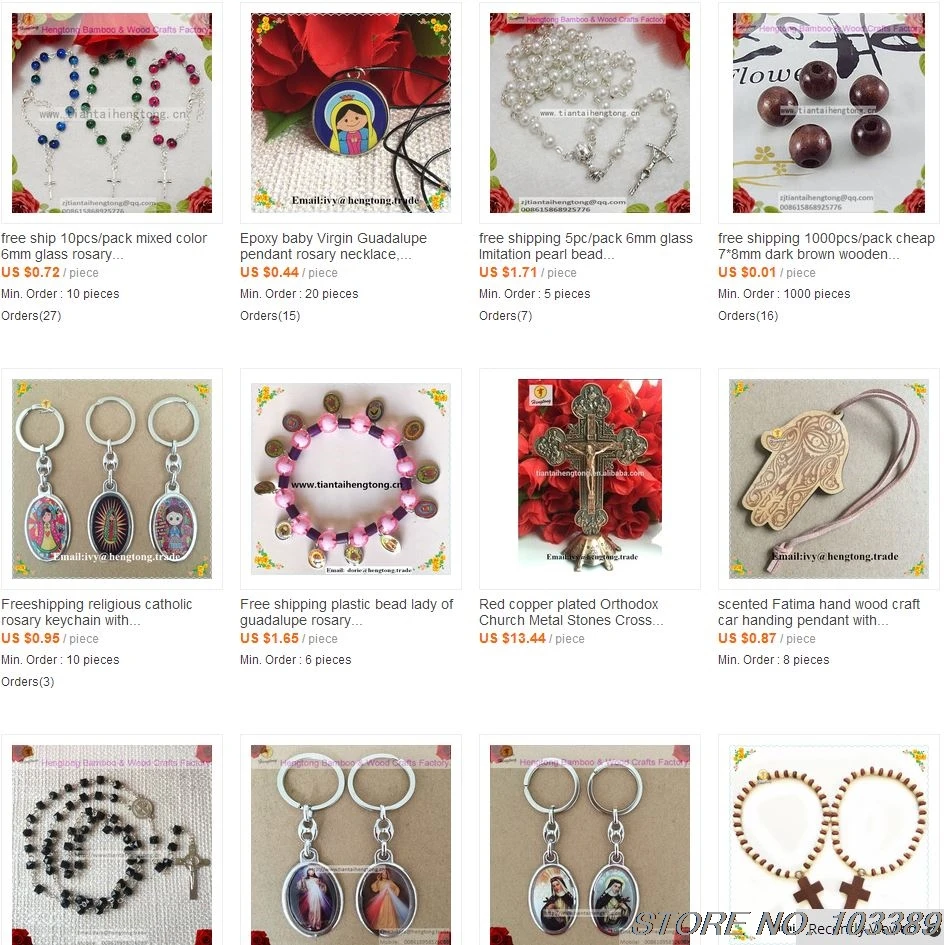Open 'Red copper plated Orthodox Church' link
Image resolution: width=944 pixels, height=945 pixels.
(x=571, y=612)
